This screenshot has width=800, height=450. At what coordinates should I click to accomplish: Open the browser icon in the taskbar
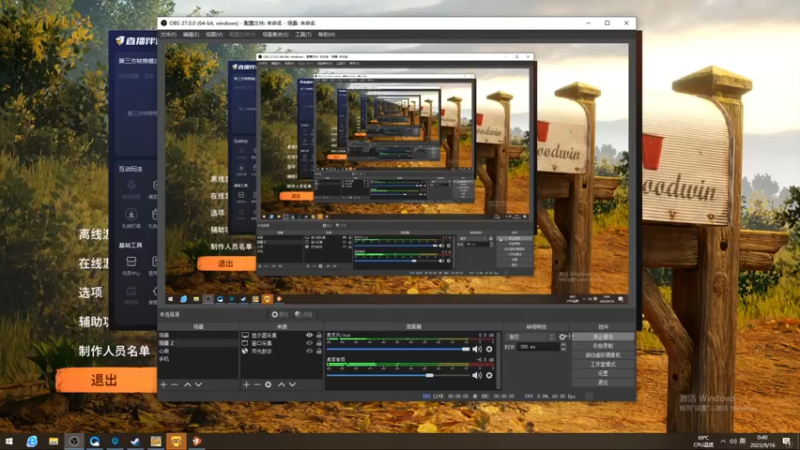(32, 441)
